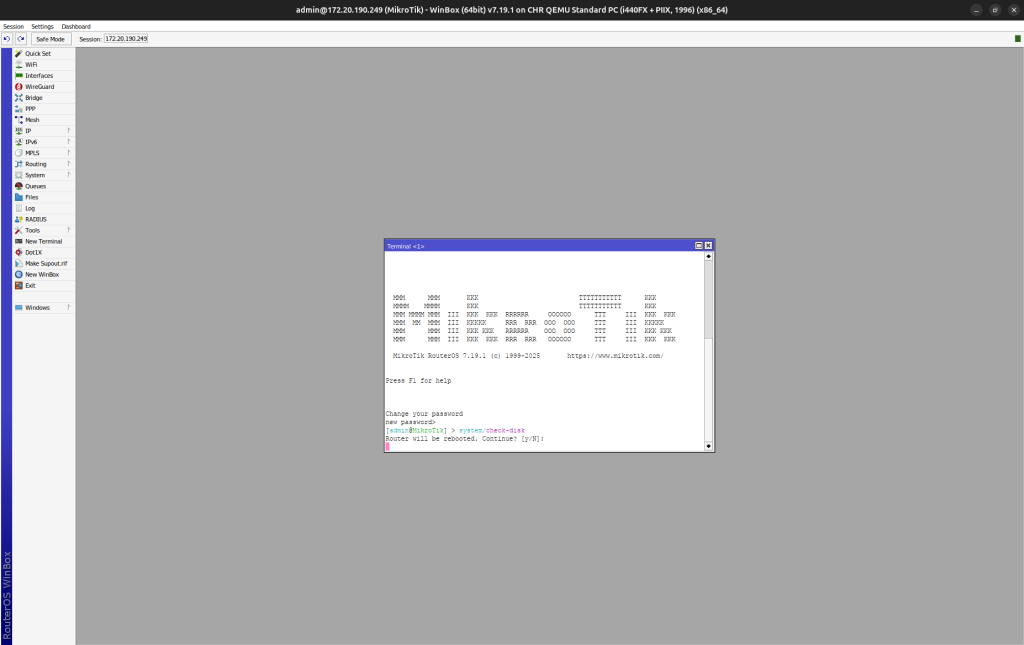The height and width of the screenshot is (645, 1024).
Task: Open the Log viewer
Action: point(43,208)
